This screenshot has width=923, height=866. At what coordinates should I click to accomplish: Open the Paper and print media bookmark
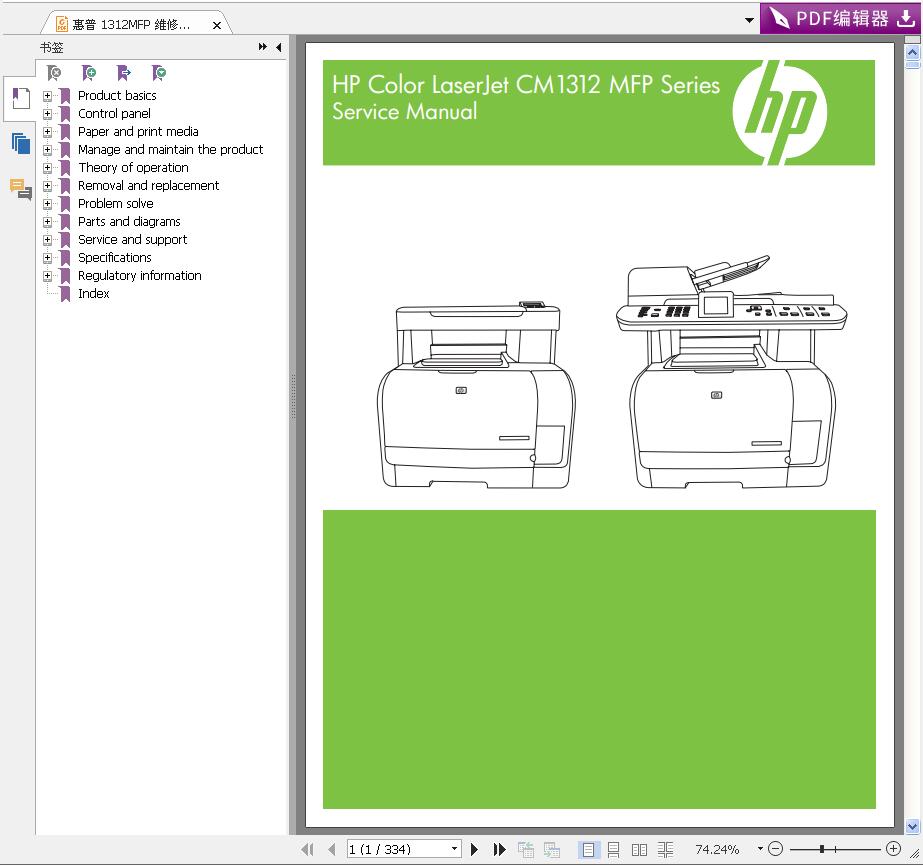[x=138, y=132]
